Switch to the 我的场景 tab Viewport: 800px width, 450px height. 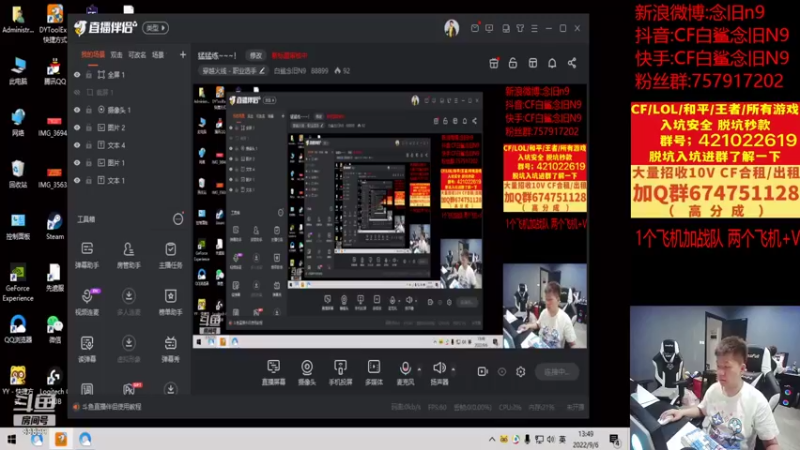coord(93,55)
